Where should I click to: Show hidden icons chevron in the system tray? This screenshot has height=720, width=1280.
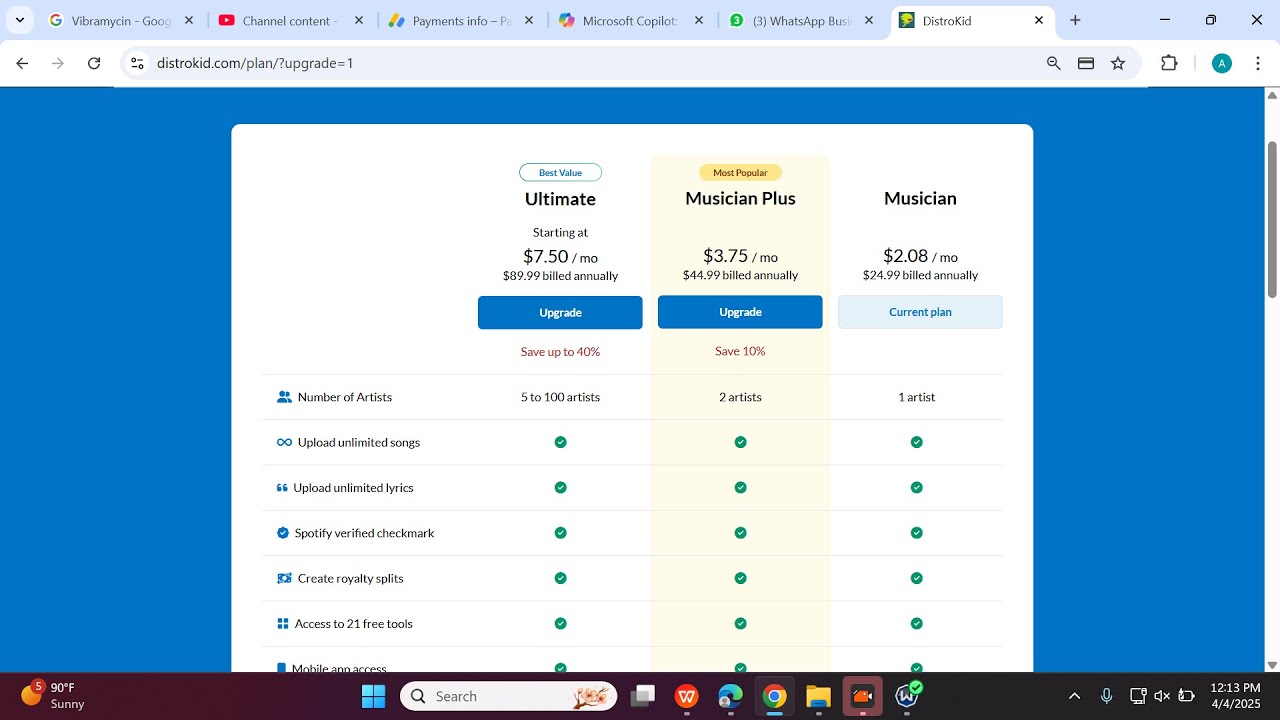1074,696
